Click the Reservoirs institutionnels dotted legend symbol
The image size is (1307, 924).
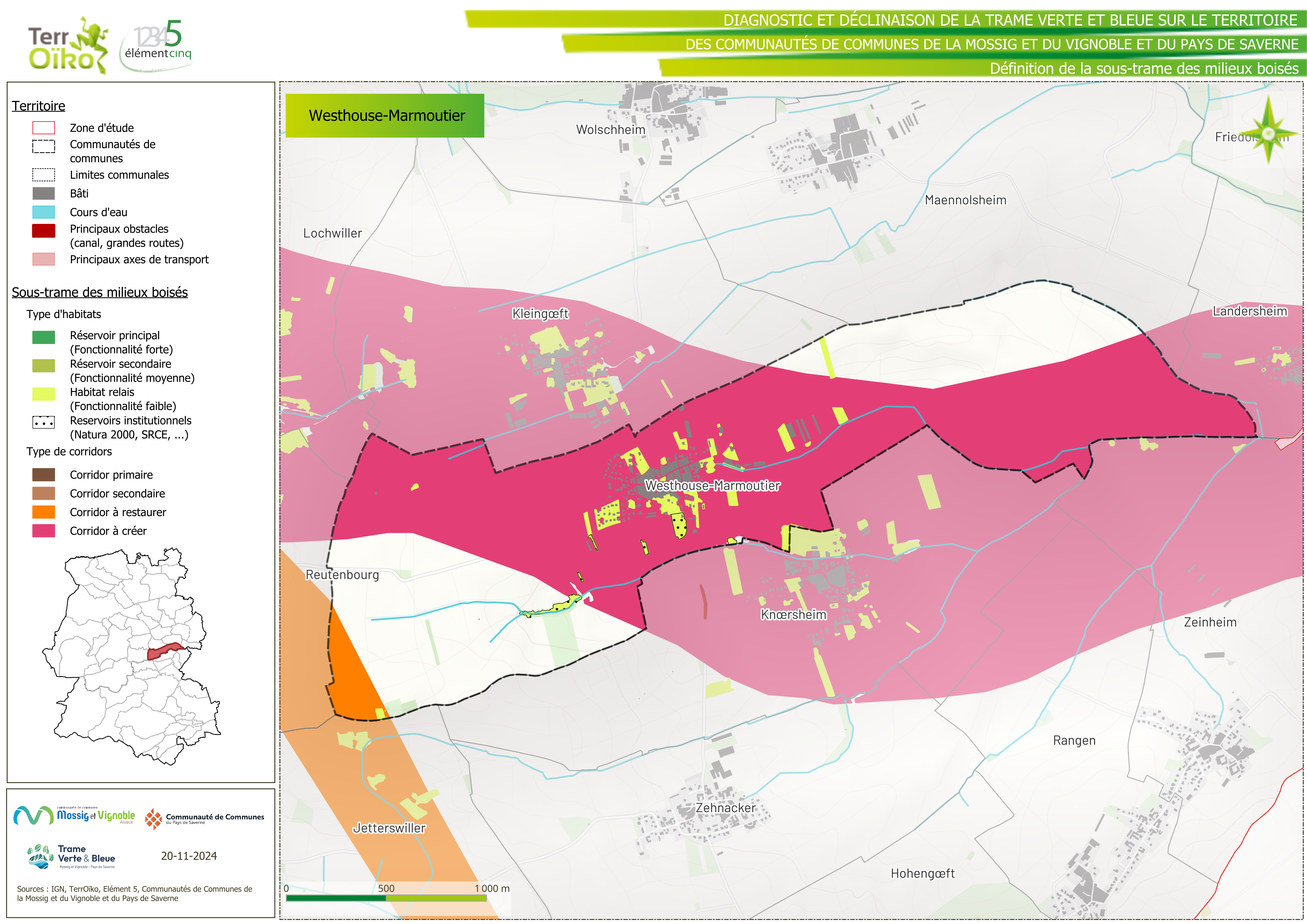click(44, 422)
